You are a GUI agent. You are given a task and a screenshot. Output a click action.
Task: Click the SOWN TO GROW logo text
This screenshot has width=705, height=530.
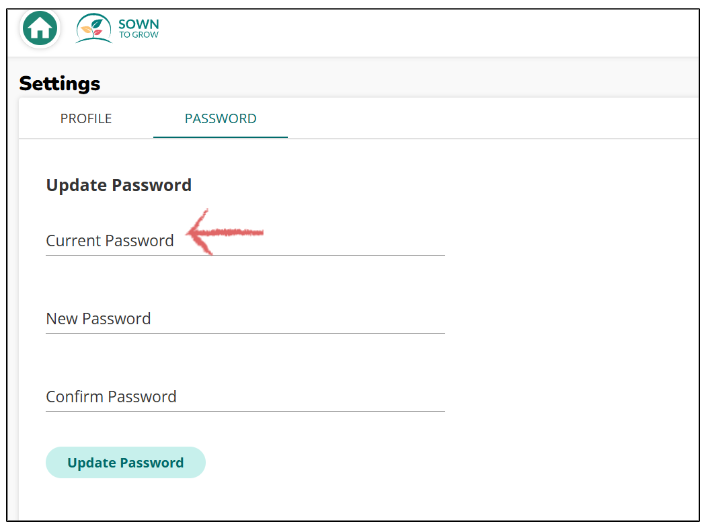click(x=138, y=28)
